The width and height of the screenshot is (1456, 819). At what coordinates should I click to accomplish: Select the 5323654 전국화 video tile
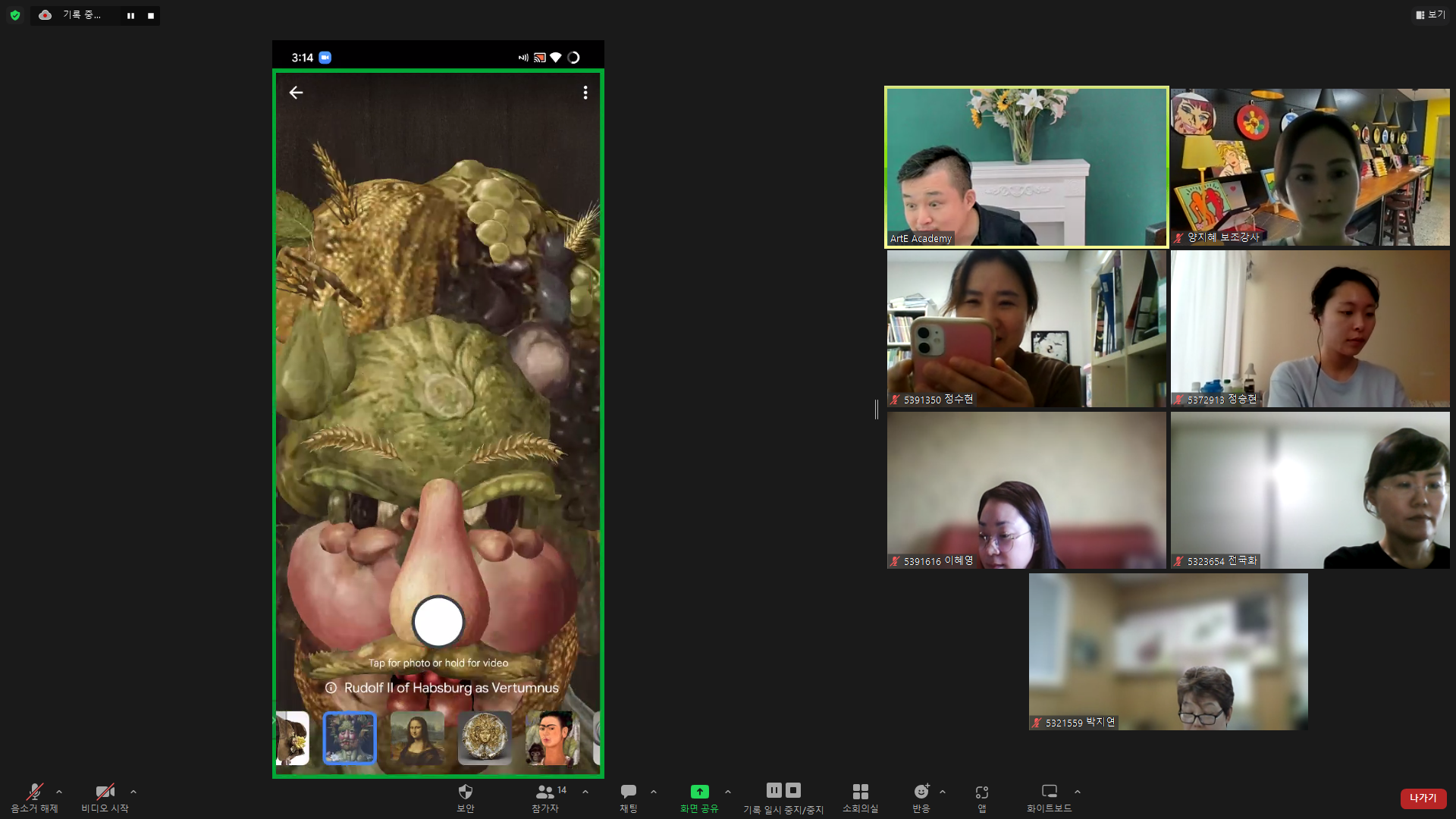[1310, 490]
